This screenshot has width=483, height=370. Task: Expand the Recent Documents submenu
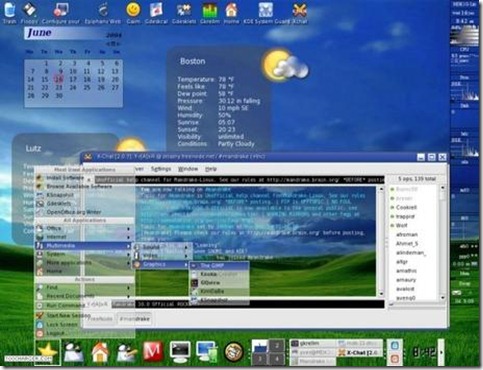(84, 296)
